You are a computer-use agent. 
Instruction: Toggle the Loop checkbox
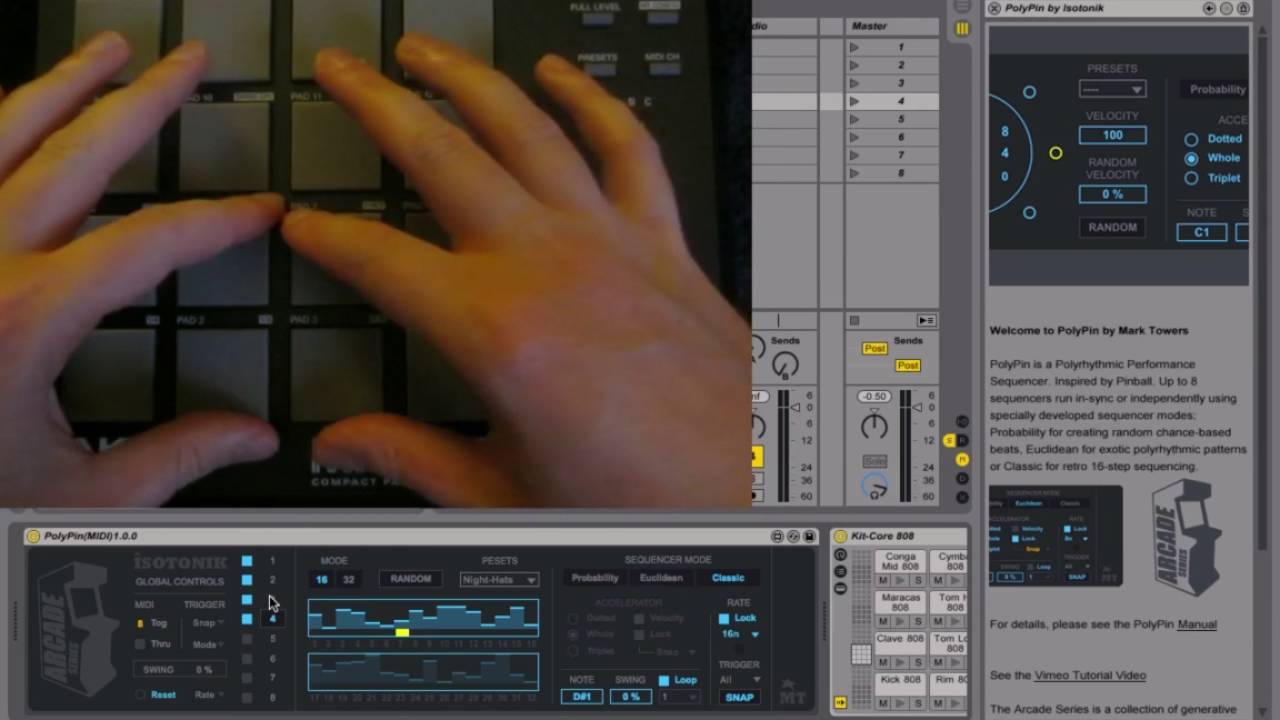click(x=663, y=680)
